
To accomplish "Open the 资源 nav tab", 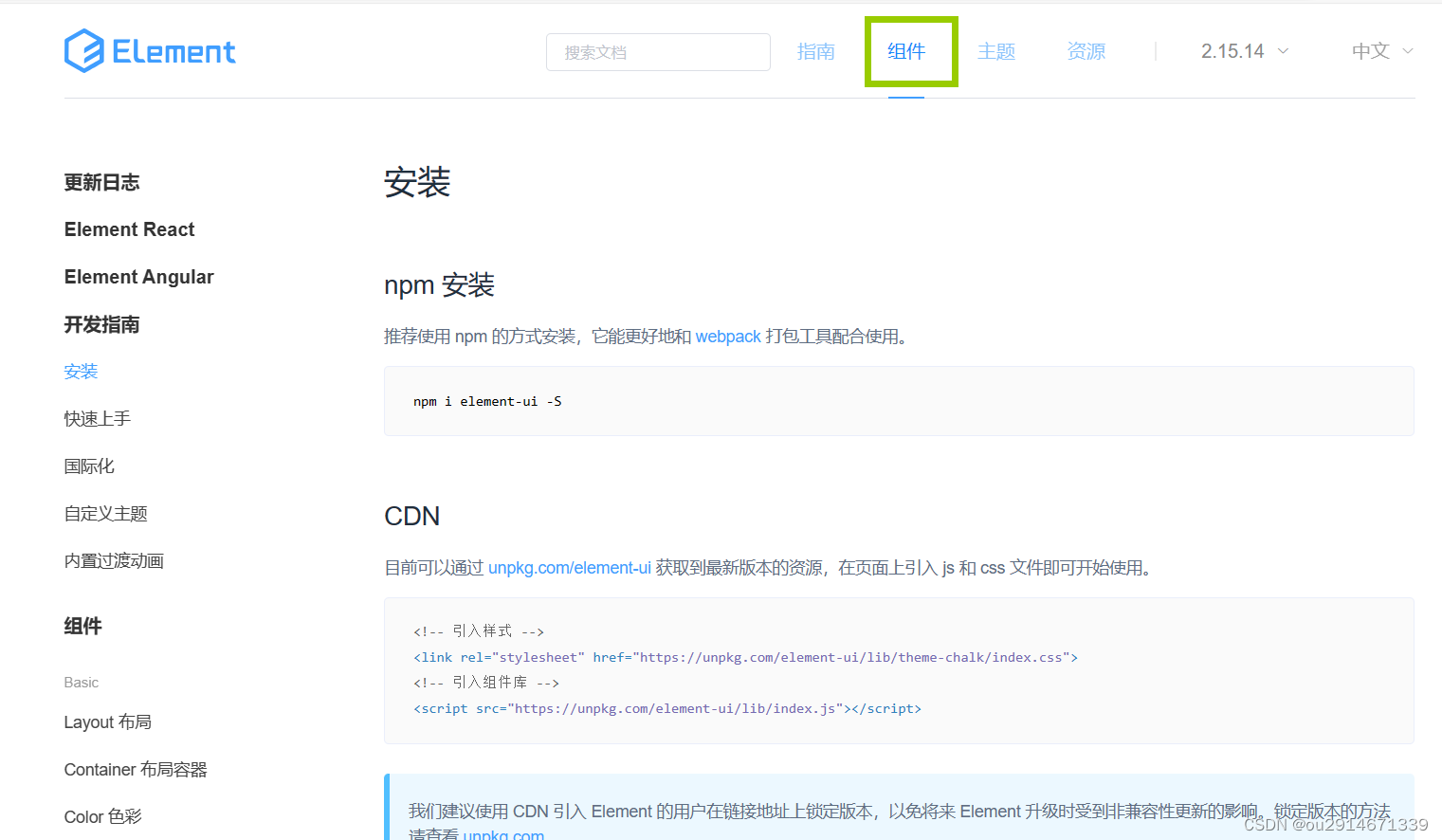I will click(x=1086, y=51).
